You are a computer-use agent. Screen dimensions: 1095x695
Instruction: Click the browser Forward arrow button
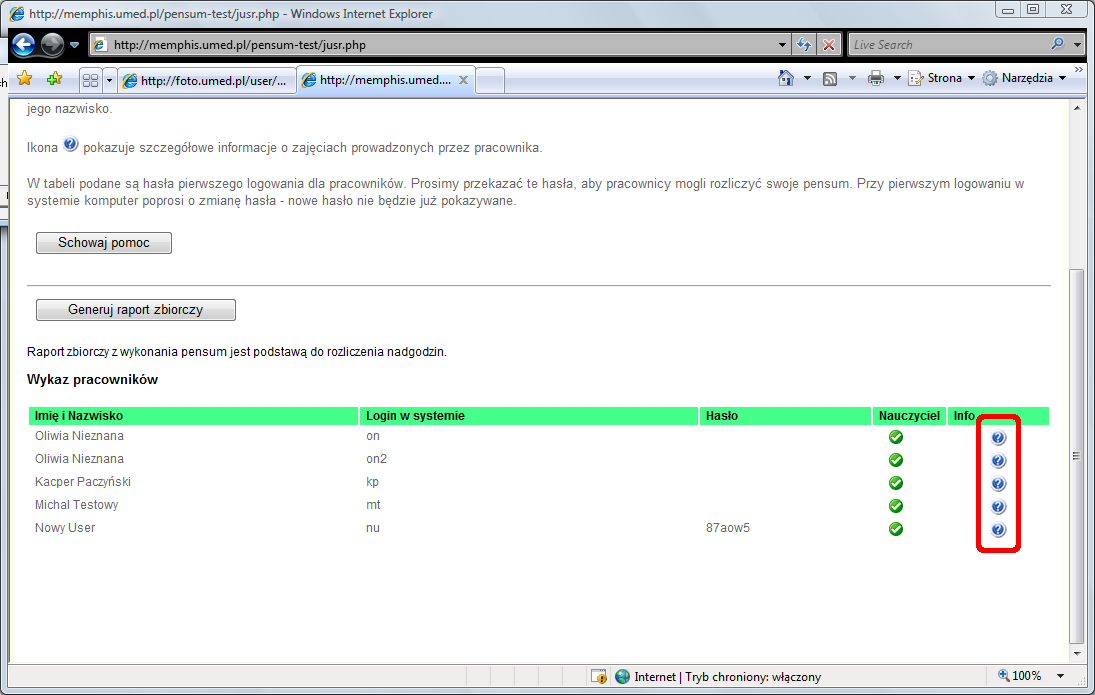pyautogui.click(x=52, y=45)
